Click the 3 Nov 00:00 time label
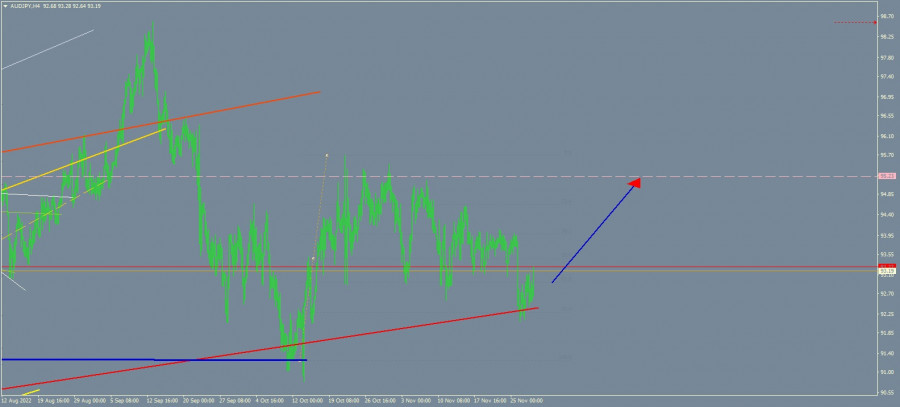The width and height of the screenshot is (900, 407). click(x=416, y=400)
